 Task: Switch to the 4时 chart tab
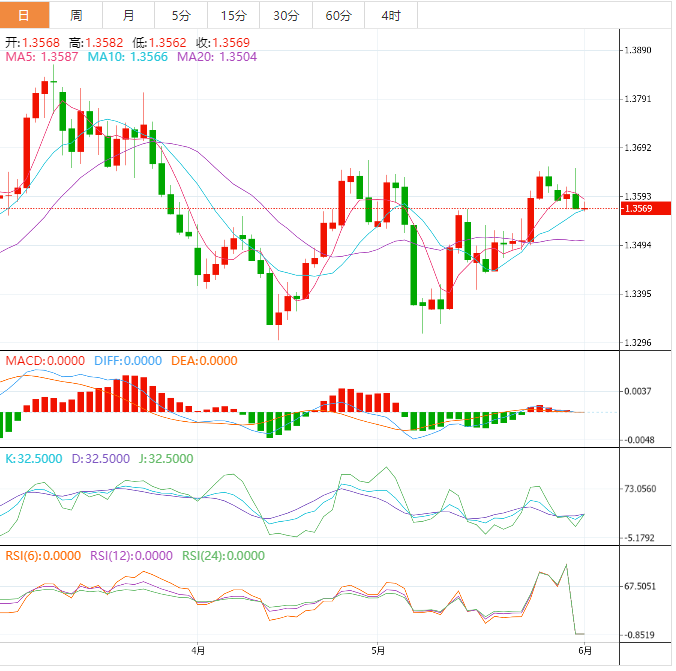click(391, 15)
